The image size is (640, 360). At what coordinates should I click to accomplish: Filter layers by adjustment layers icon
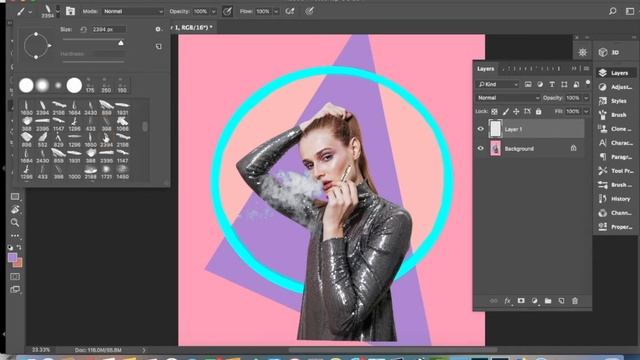[540, 84]
